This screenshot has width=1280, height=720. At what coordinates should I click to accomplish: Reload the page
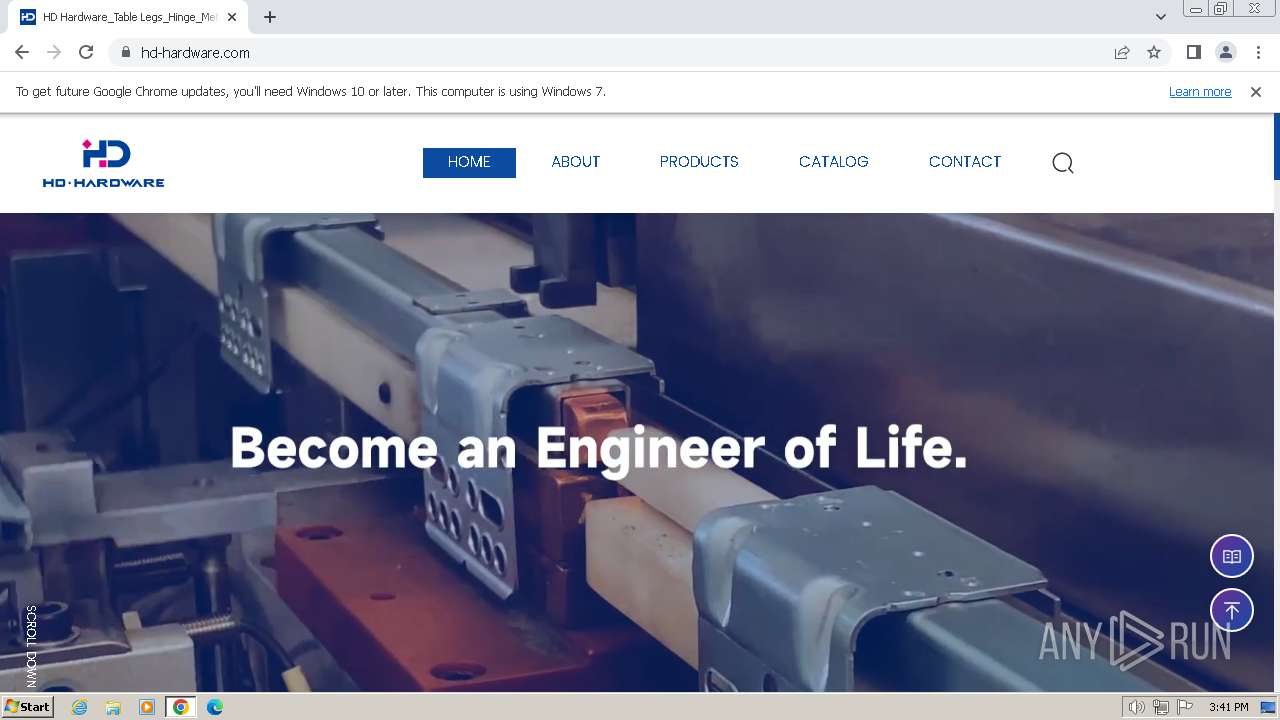pyautogui.click(x=86, y=52)
